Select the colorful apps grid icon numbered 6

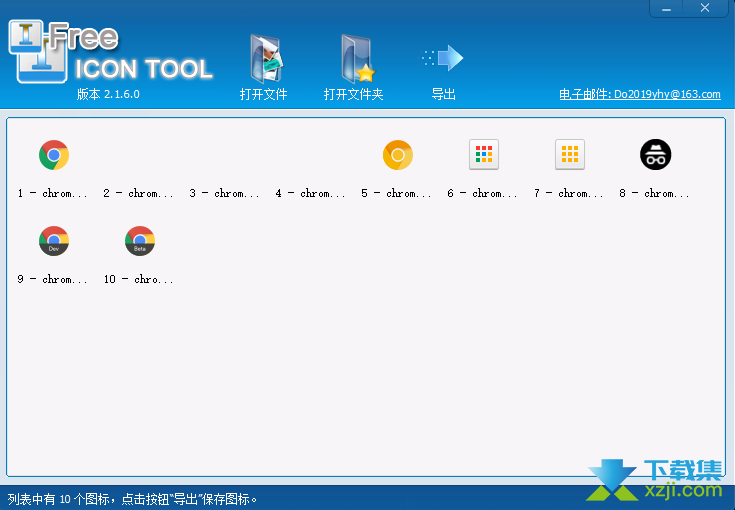[x=484, y=154]
